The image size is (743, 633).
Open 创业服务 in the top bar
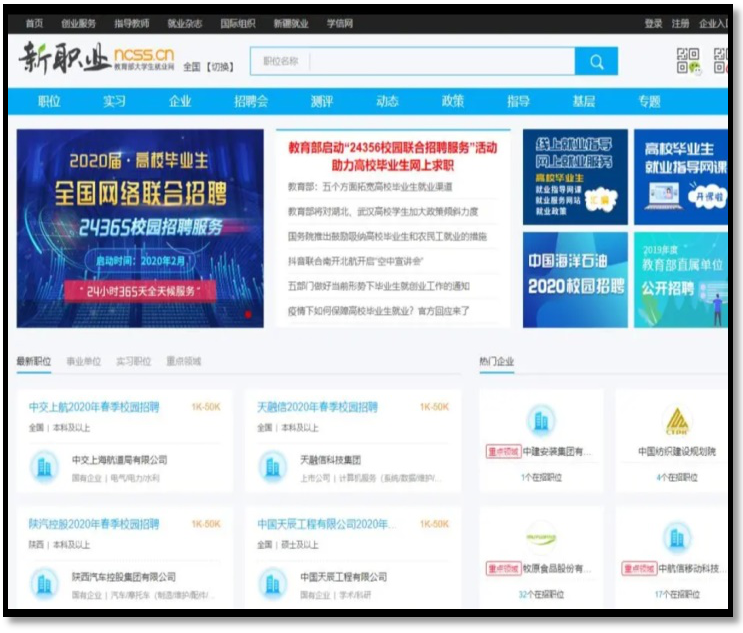click(78, 23)
